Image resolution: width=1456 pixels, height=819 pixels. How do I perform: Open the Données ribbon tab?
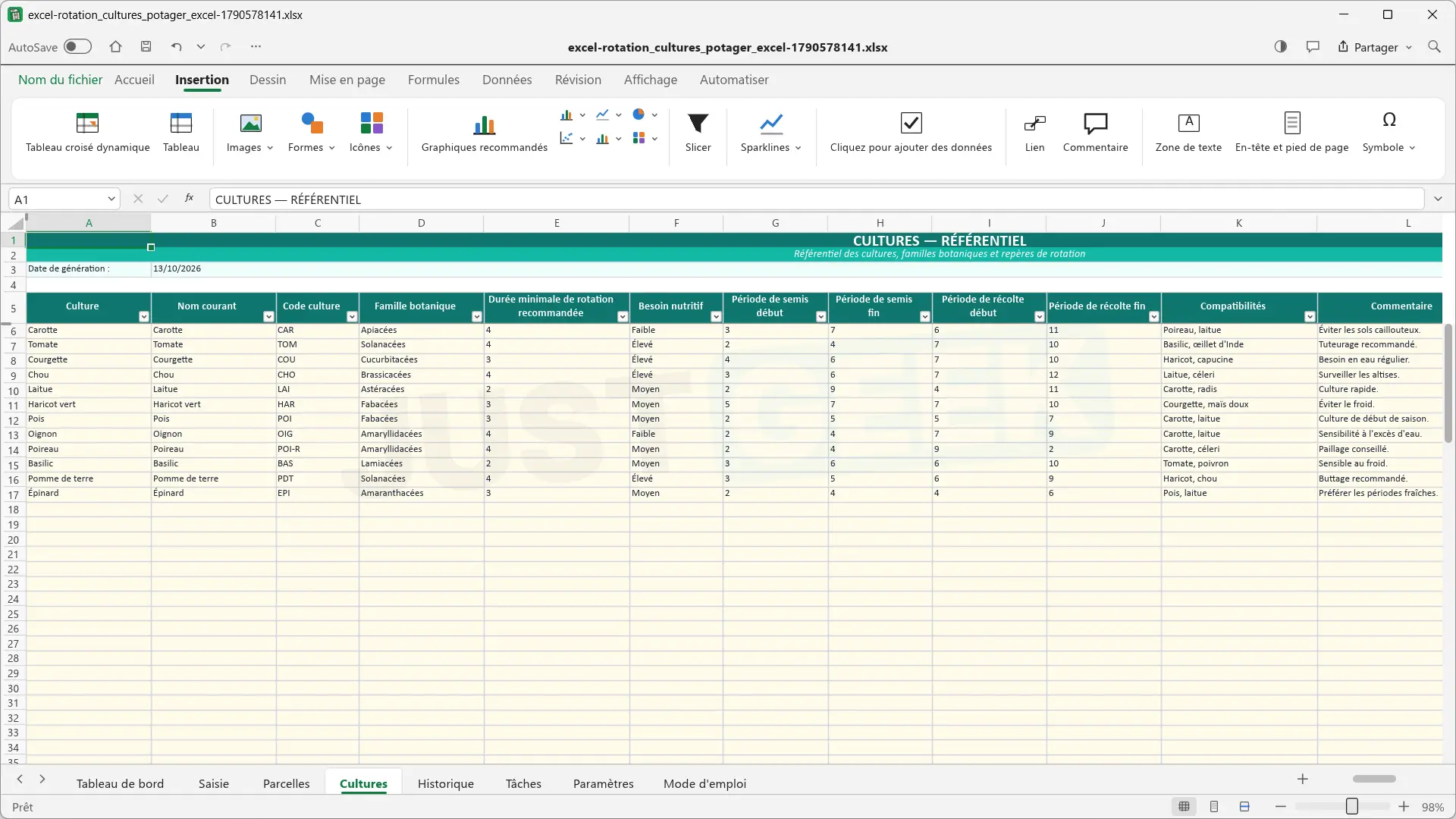pos(507,80)
